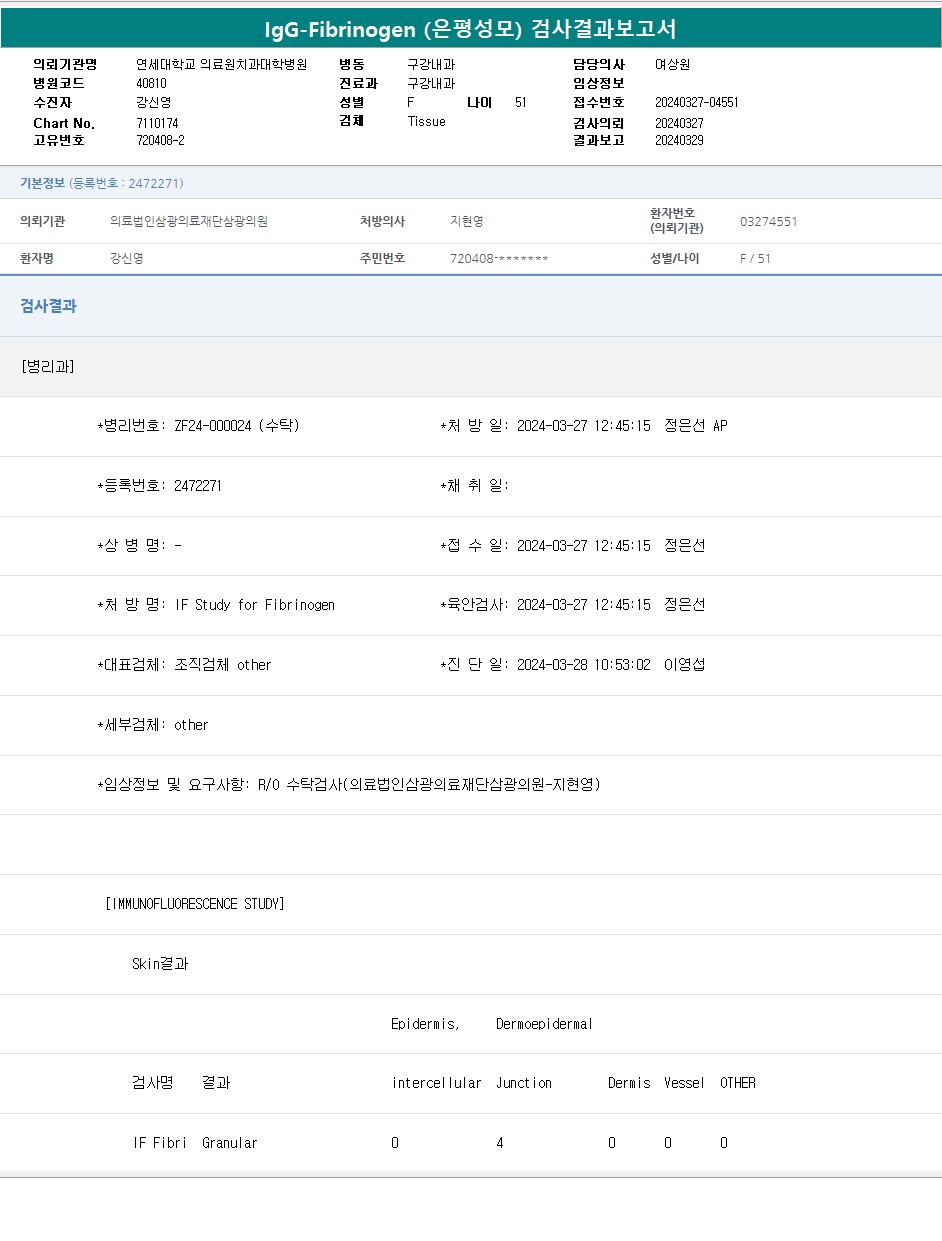This screenshot has height=1241, width=942.
Task: Click the Skin결과 label
Action: point(160,964)
